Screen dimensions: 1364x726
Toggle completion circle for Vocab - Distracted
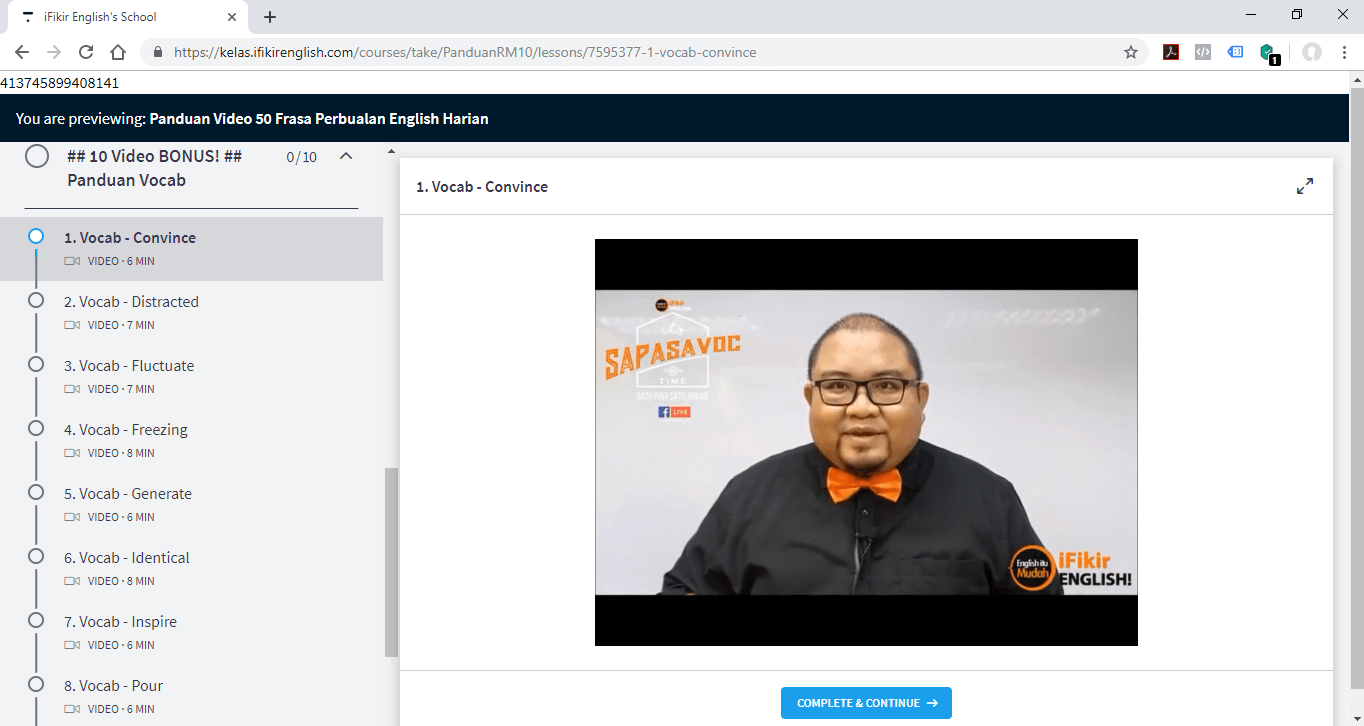(36, 300)
